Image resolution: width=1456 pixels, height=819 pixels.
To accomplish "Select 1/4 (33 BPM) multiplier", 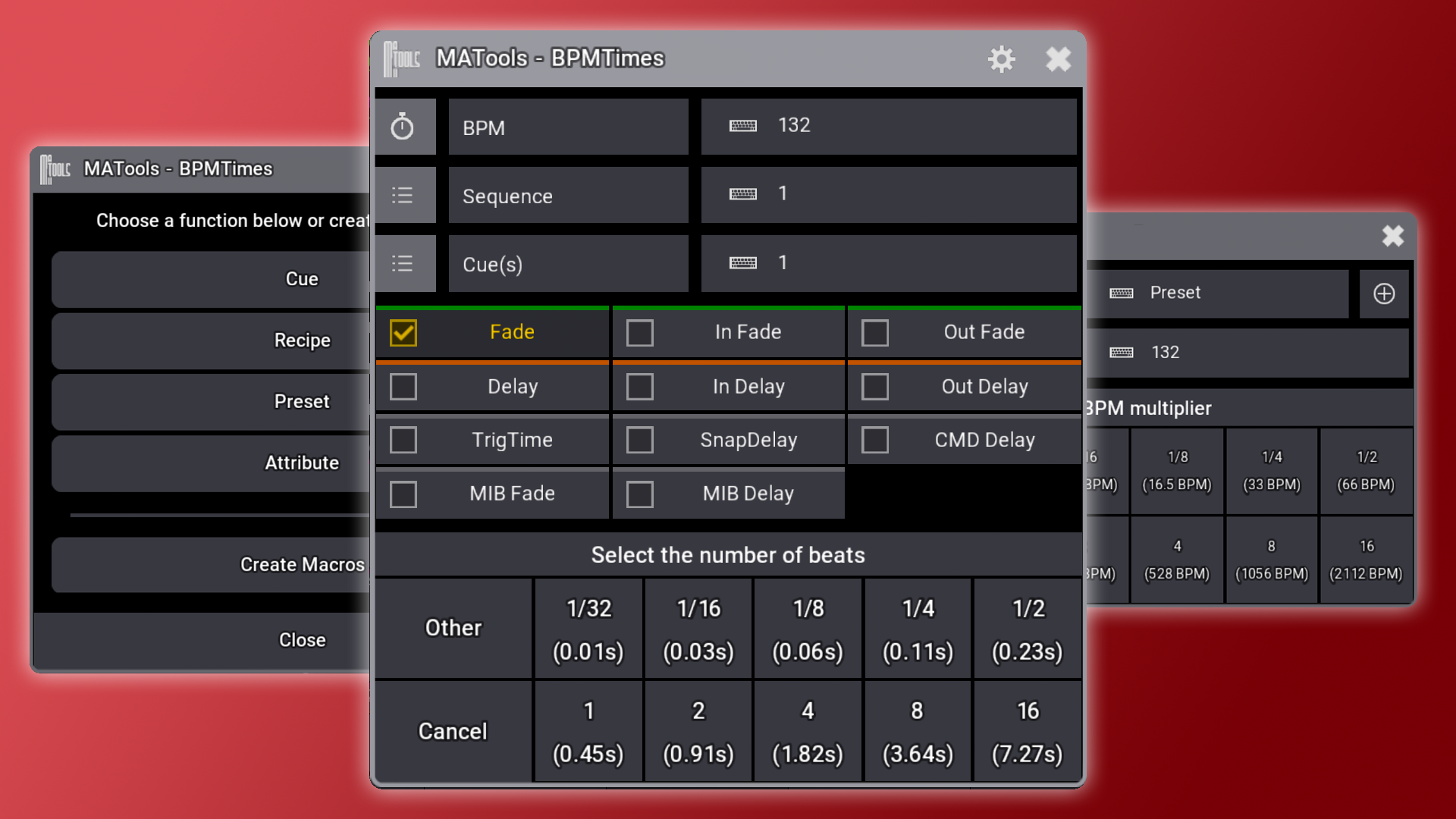I will 1272,471.
